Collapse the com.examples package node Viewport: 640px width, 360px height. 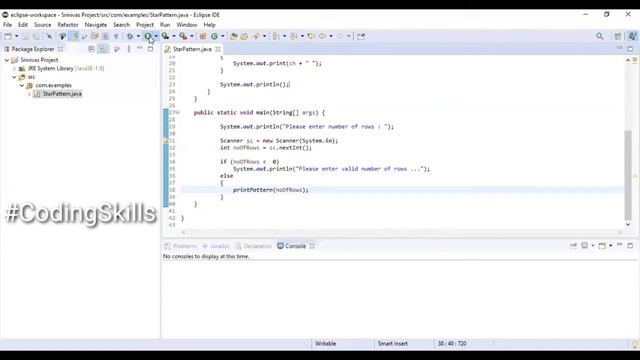(22, 86)
